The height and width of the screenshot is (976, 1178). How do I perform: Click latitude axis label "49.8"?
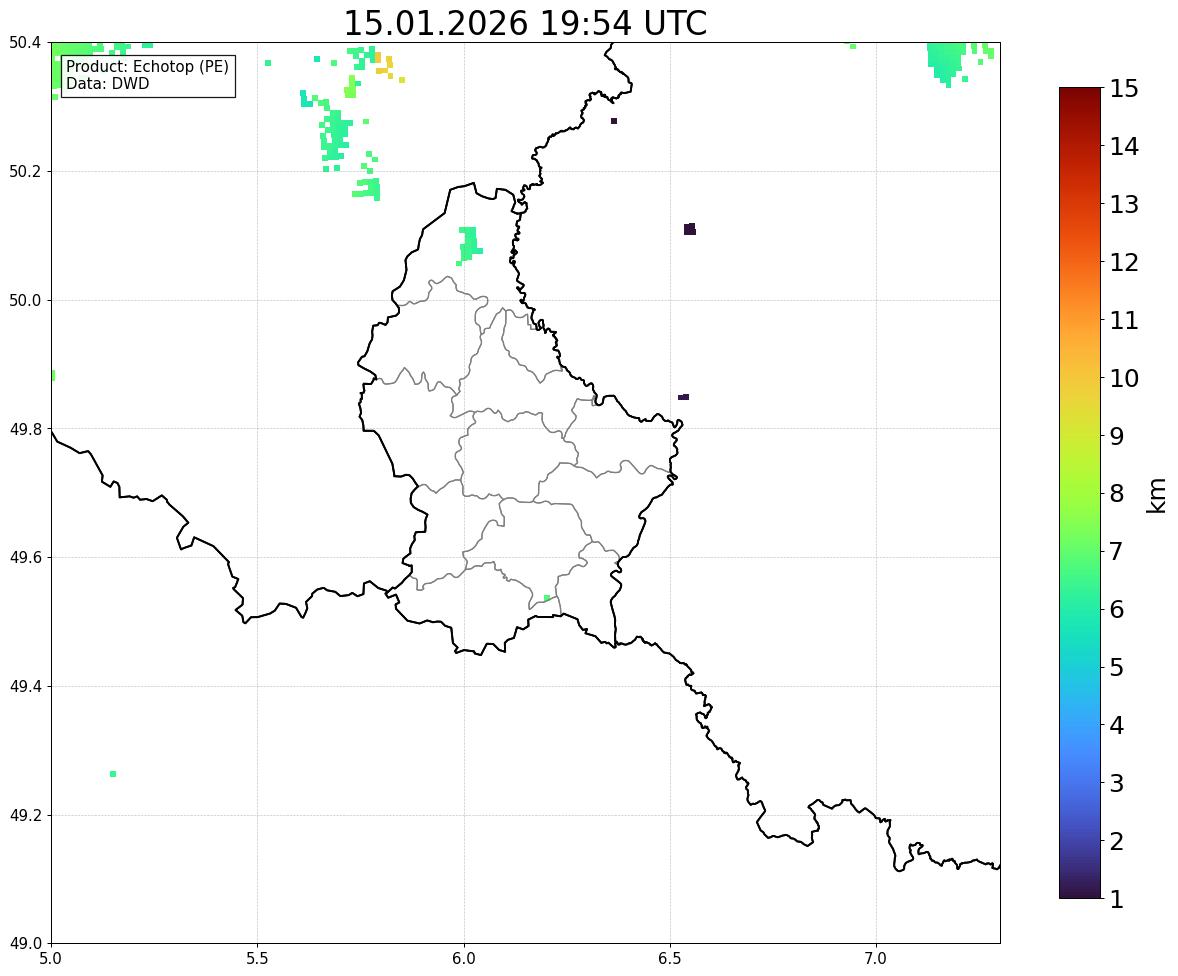24,429
